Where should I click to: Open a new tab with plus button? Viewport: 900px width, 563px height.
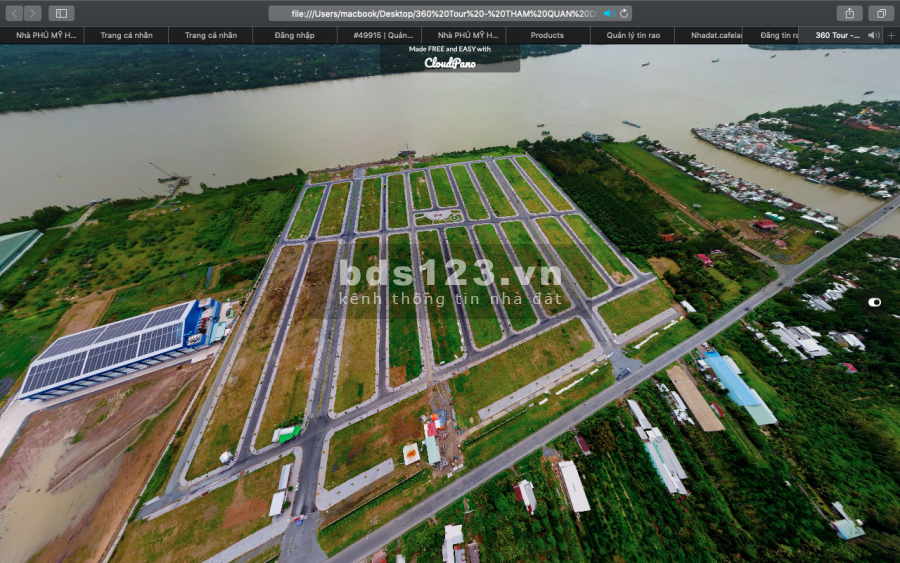coord(891,35)
